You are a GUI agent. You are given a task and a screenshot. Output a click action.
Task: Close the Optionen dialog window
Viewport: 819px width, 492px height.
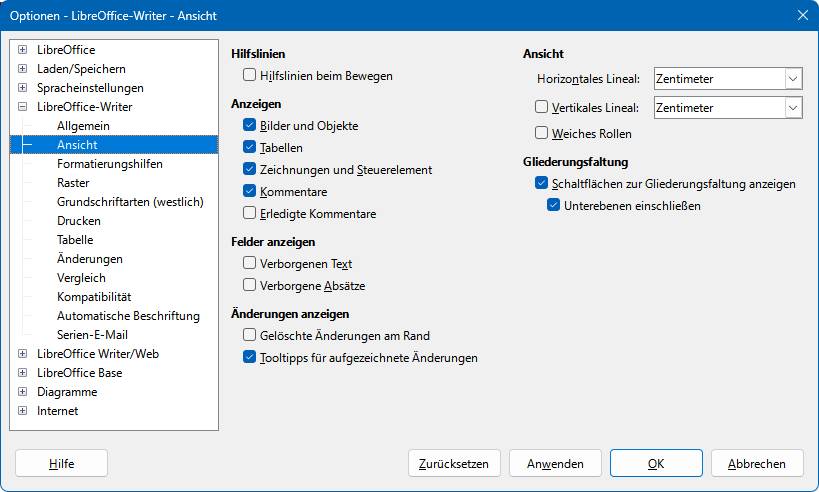[x=803, y=15]
